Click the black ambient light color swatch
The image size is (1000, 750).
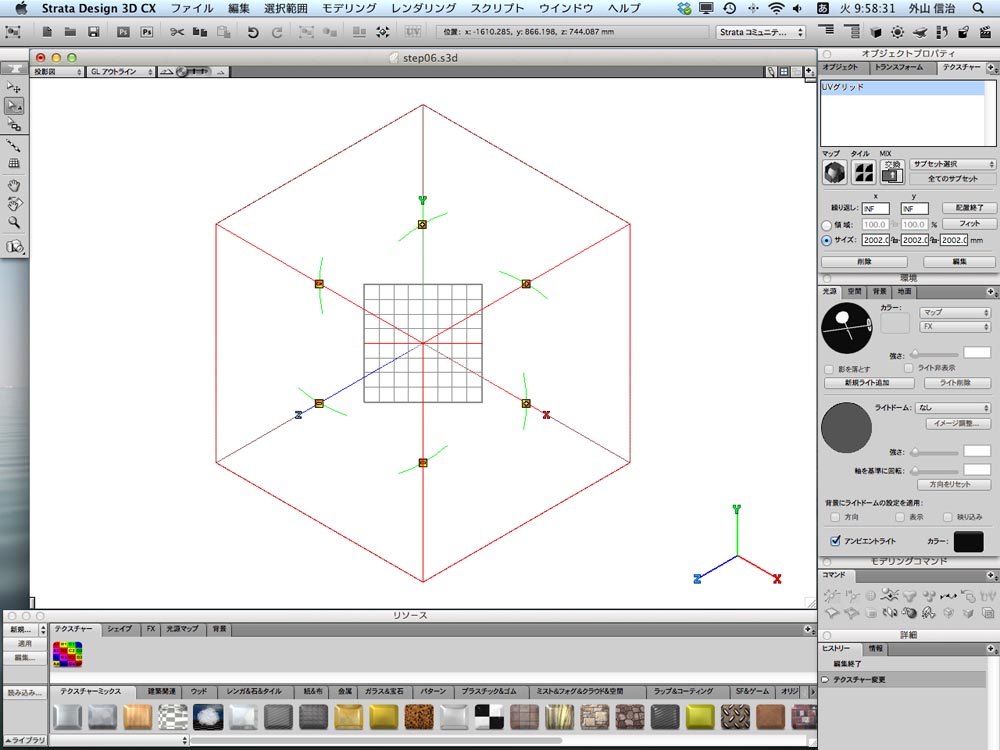pos(968,541)
